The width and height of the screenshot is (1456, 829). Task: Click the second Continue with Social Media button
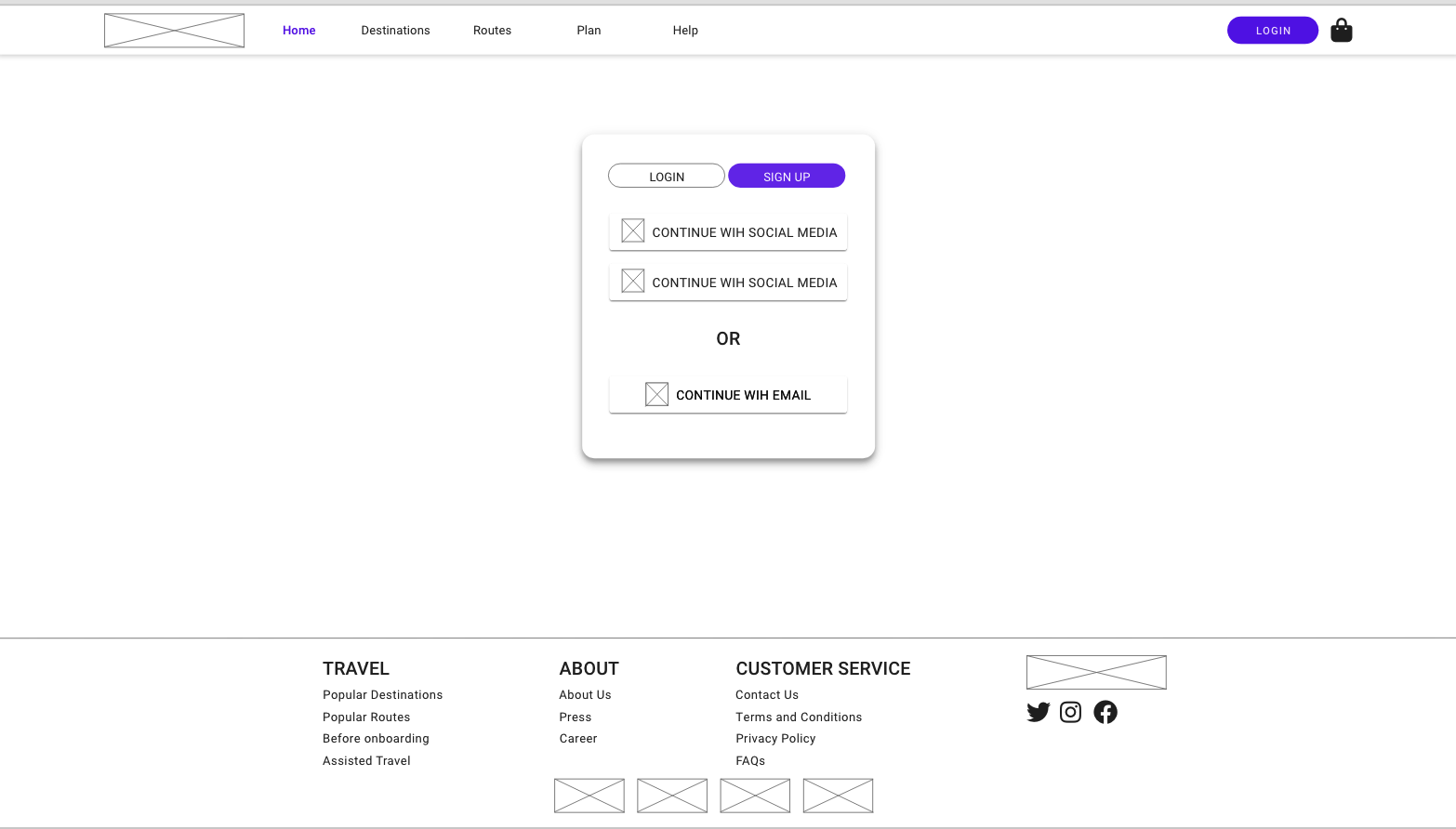click(x=728, y=282)
